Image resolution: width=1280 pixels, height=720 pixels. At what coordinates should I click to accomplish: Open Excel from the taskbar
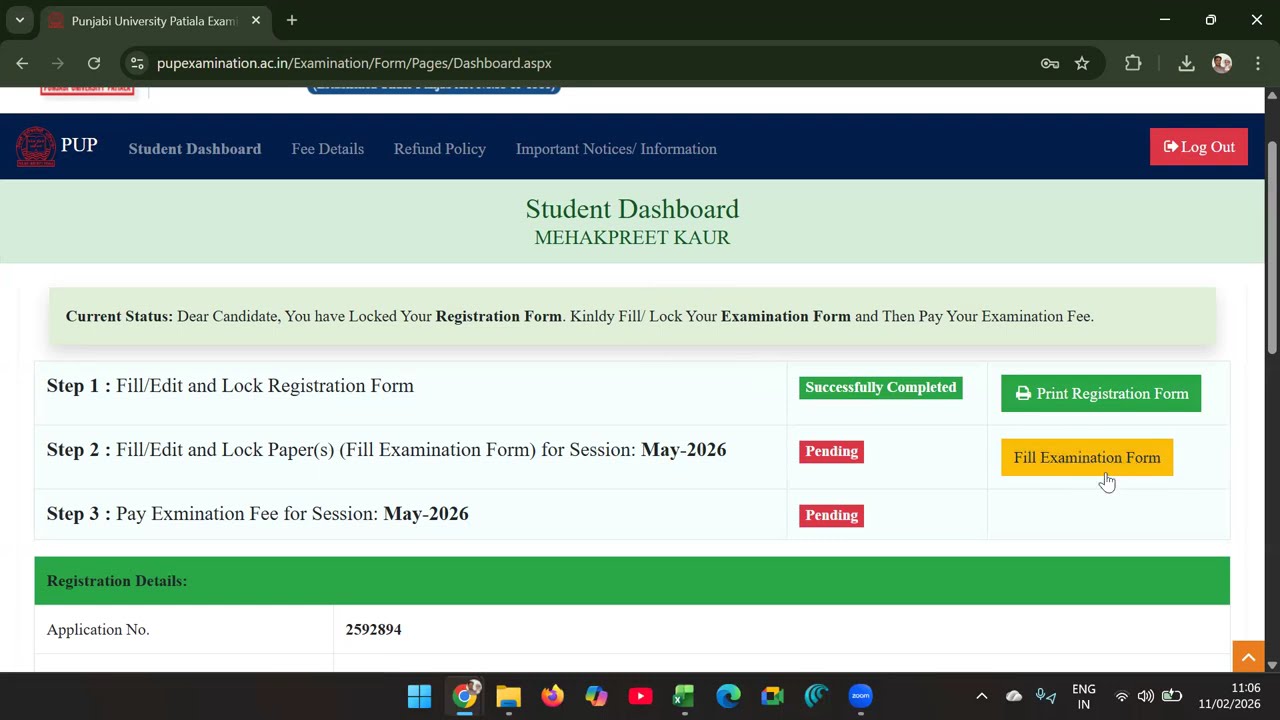point(684,696)
